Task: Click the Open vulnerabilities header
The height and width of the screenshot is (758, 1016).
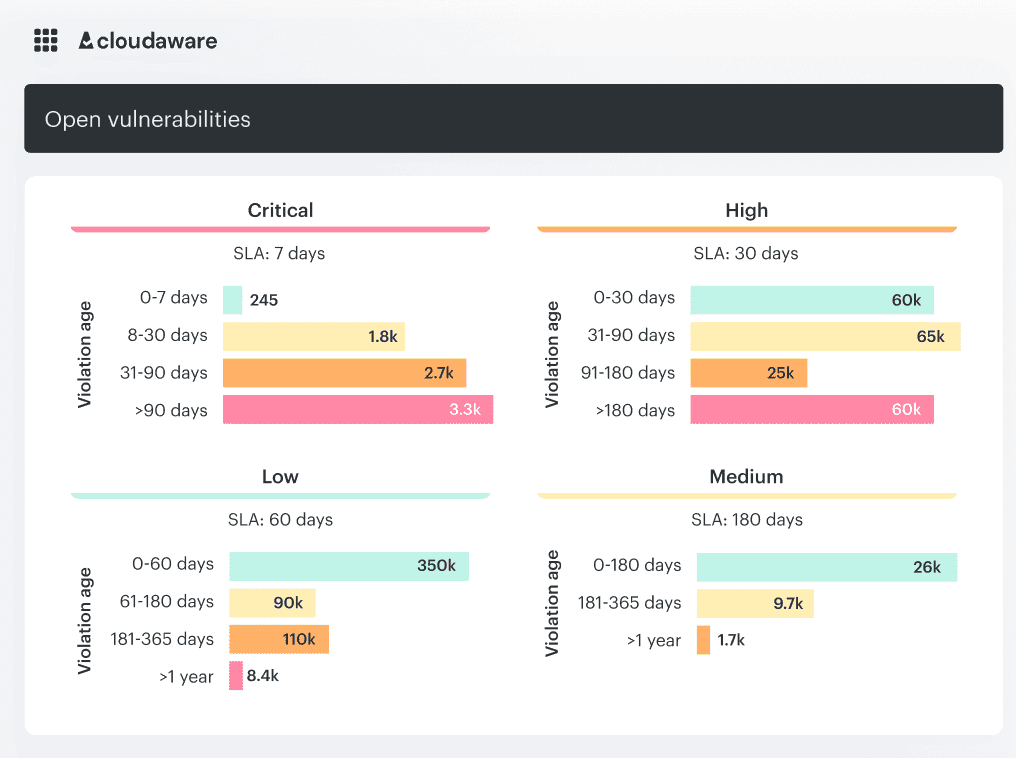Action: [x=147, y=118]
